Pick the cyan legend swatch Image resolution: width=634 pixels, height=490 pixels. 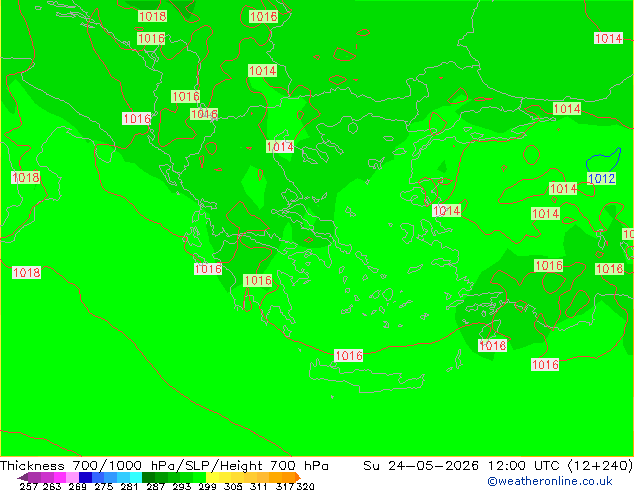point(136,477)
